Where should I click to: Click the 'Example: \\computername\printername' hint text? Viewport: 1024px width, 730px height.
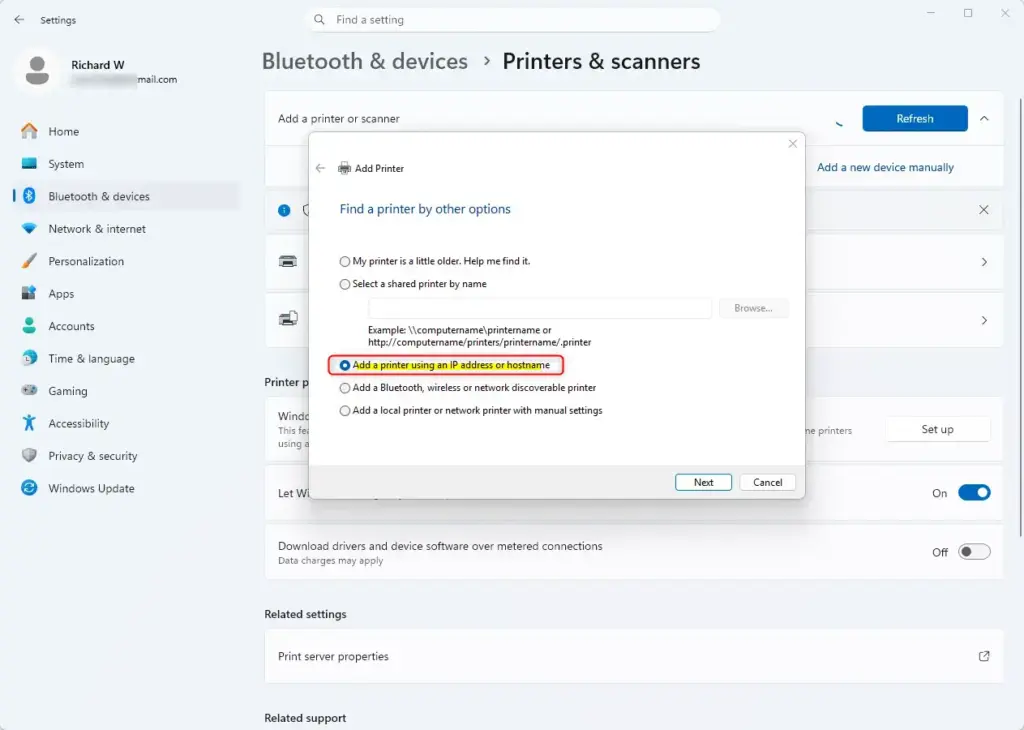click(x=479, y=336)
